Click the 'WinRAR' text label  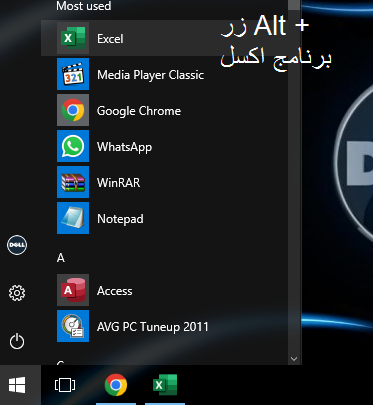tap(118, 183)
